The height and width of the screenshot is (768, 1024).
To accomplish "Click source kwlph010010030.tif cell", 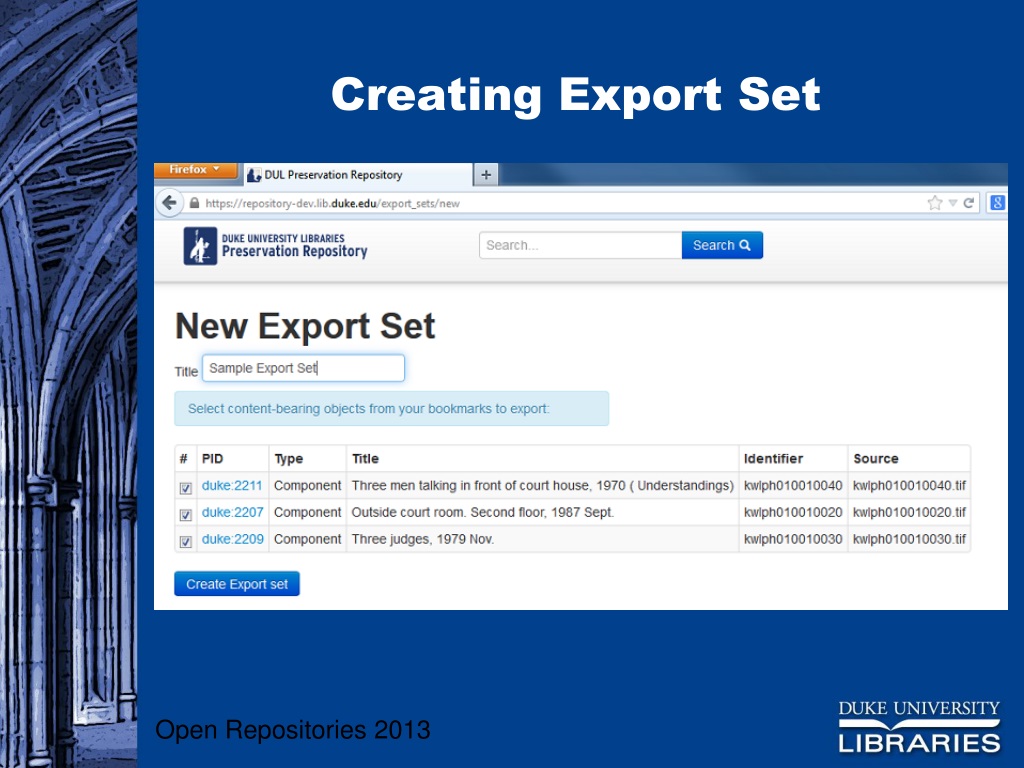I will (909, 539).
